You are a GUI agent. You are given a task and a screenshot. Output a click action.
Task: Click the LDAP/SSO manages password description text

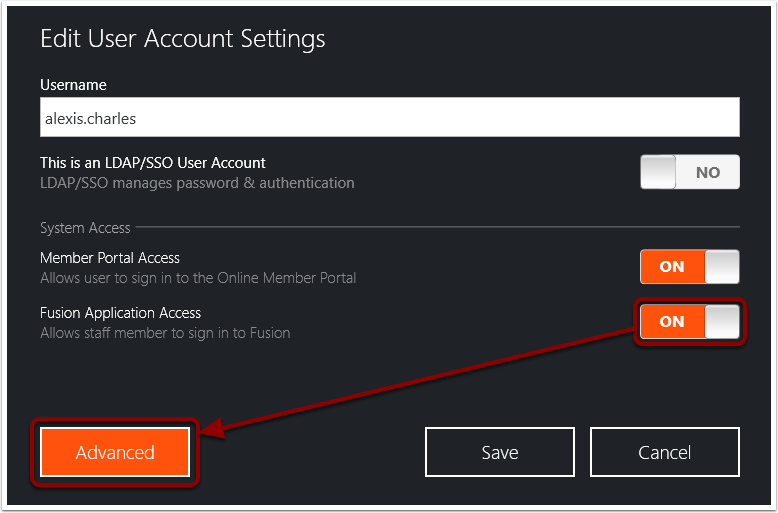pos(197,183)
